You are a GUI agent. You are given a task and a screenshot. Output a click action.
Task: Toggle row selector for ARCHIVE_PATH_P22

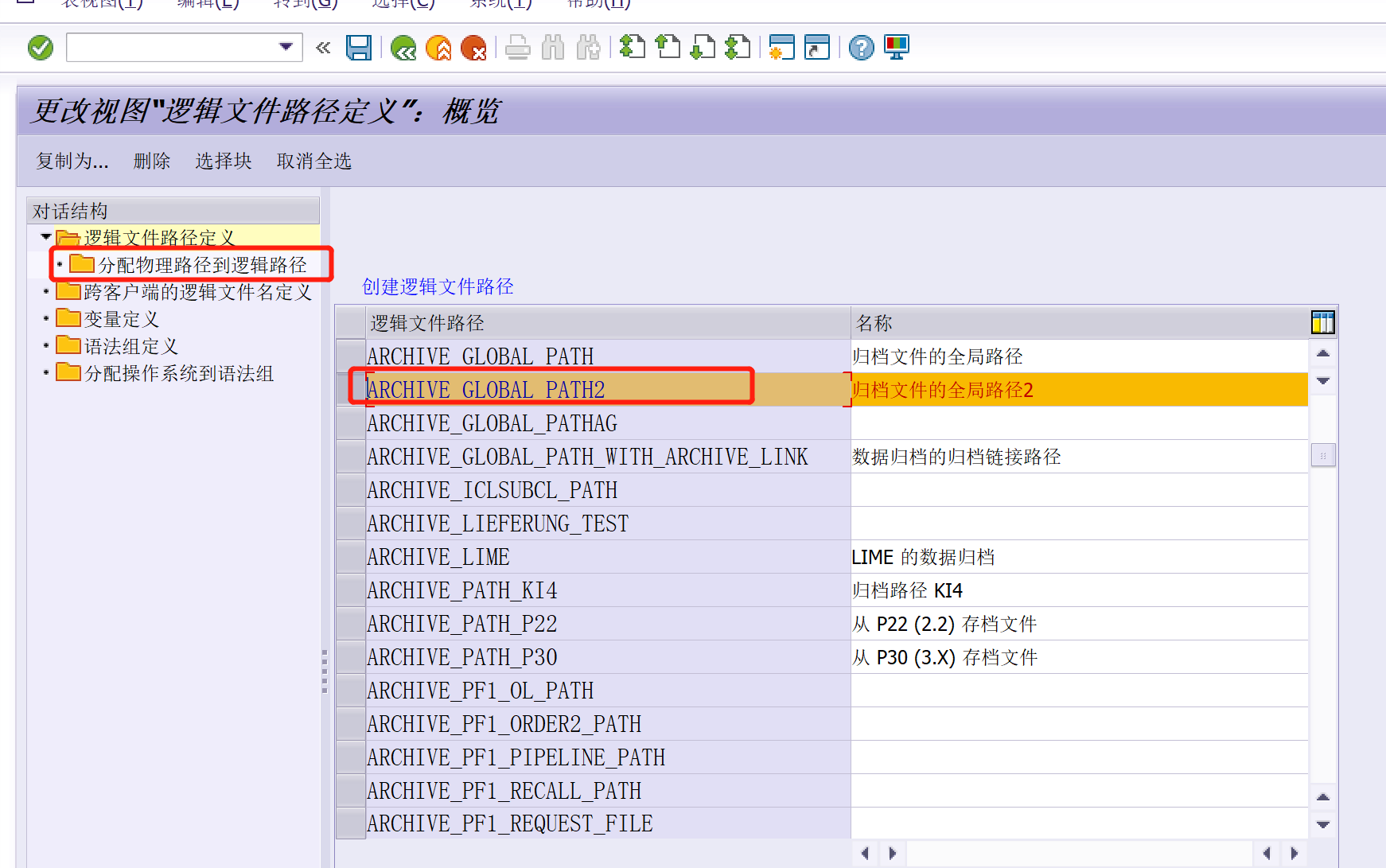(x=351, y=623)
